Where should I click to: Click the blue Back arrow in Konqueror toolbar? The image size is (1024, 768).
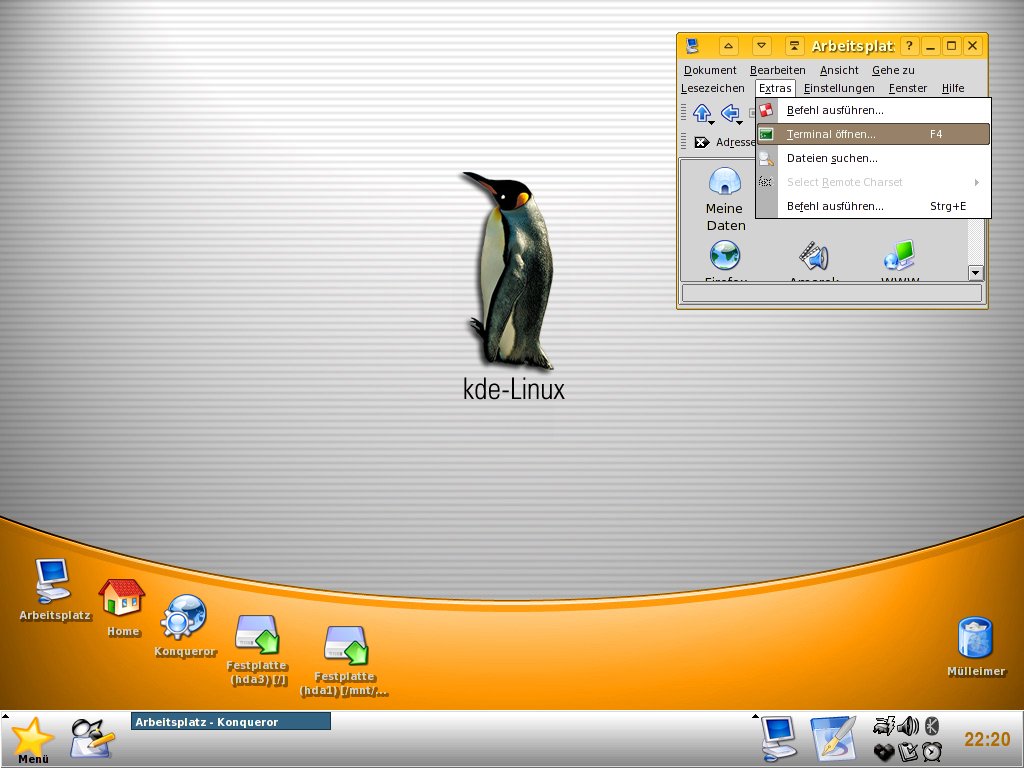[731, 113]
